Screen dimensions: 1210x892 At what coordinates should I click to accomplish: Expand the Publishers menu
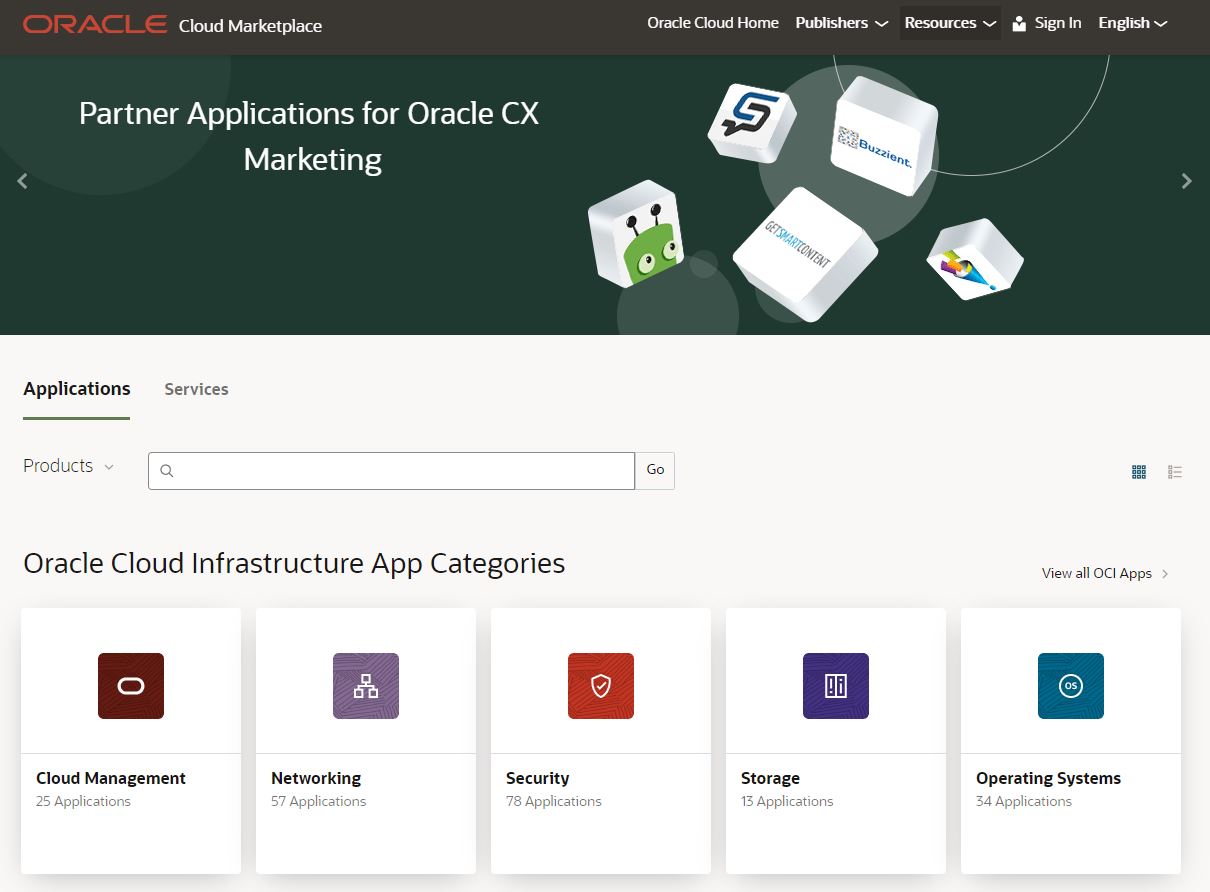(841, 23)
